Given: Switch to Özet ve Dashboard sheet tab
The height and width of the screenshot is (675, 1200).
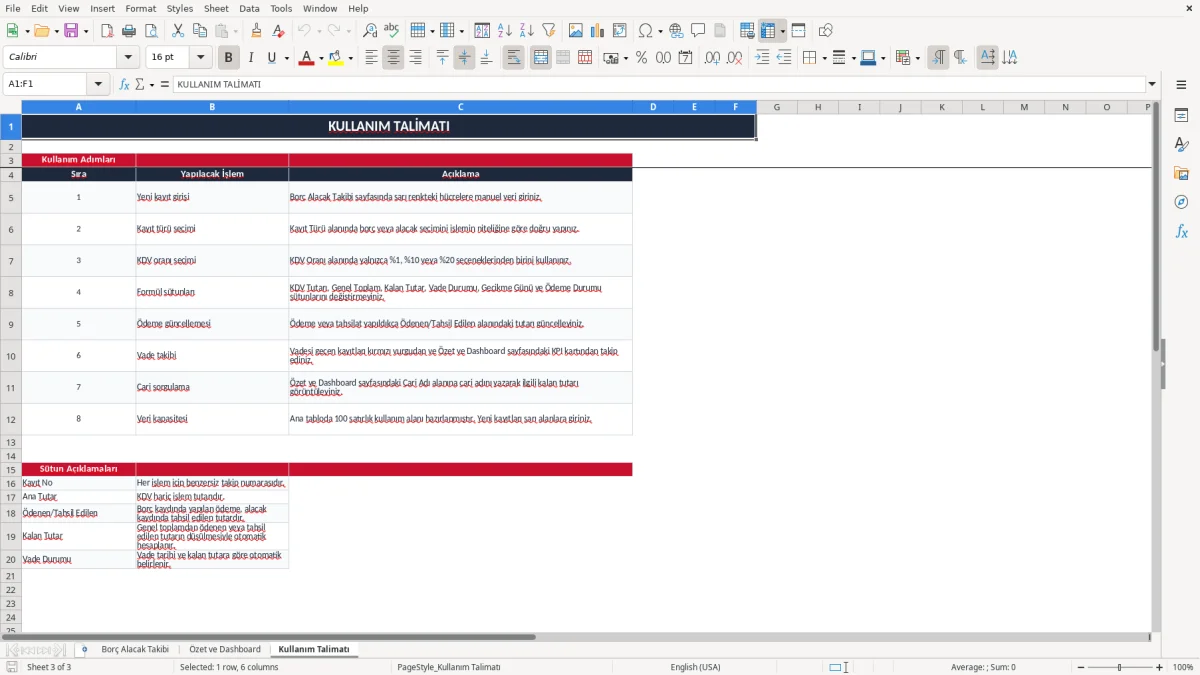Looking at the screenshot, I should pos(225,649).
